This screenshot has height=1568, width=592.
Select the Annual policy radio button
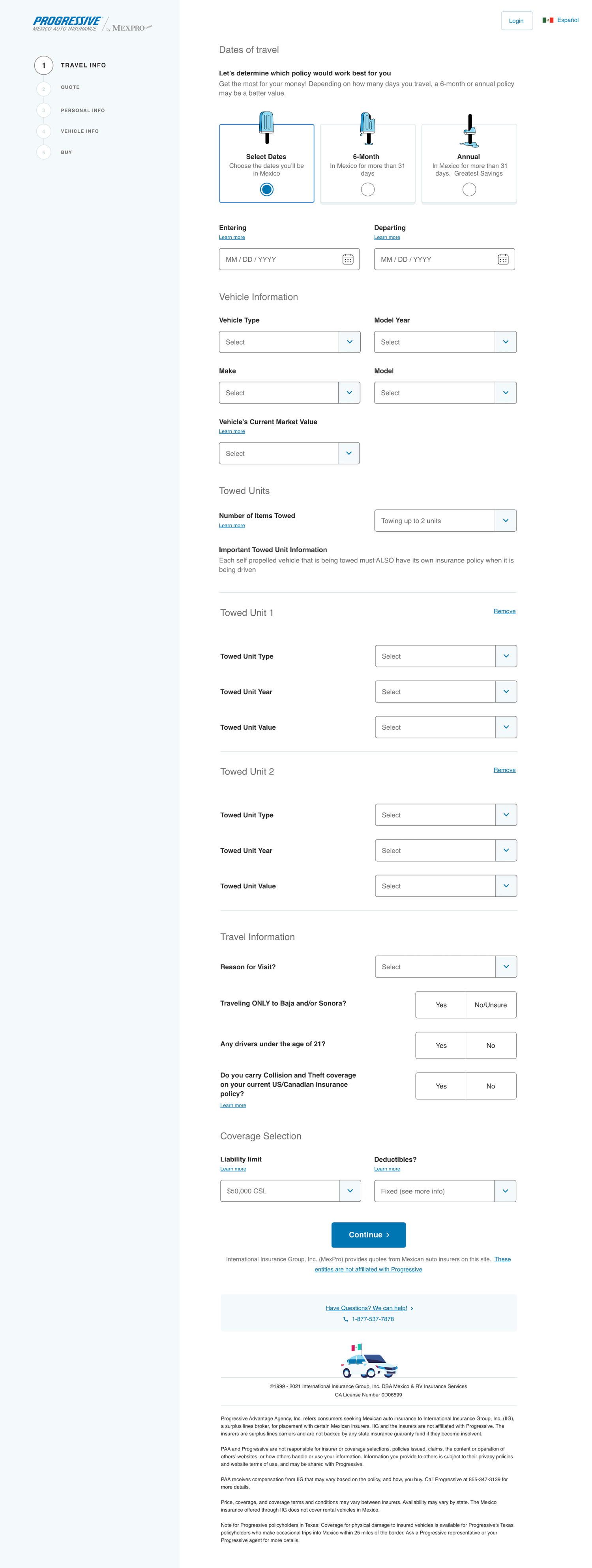[x=469, y=190]
